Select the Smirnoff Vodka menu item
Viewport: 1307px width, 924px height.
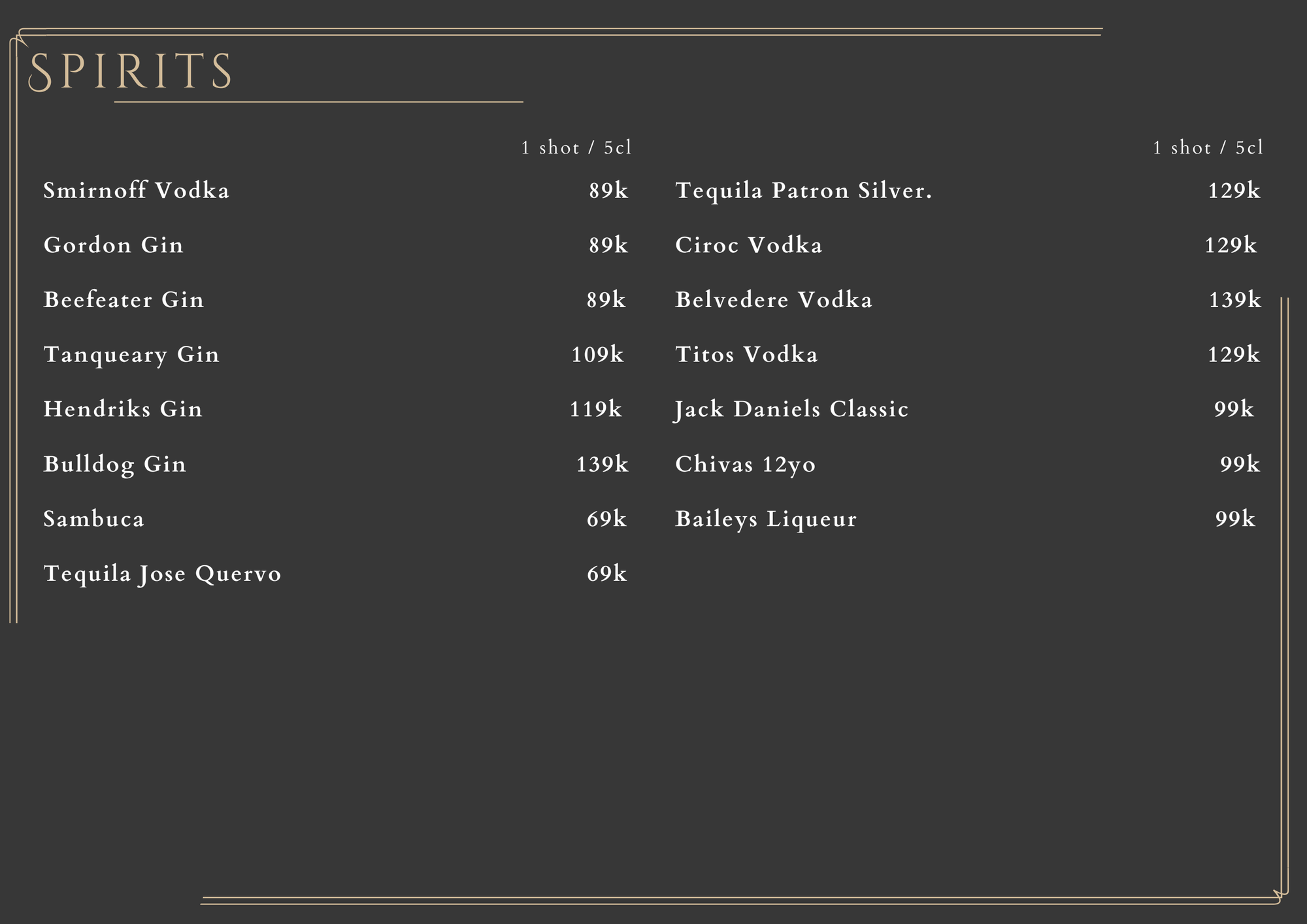(x=137, y=191)
